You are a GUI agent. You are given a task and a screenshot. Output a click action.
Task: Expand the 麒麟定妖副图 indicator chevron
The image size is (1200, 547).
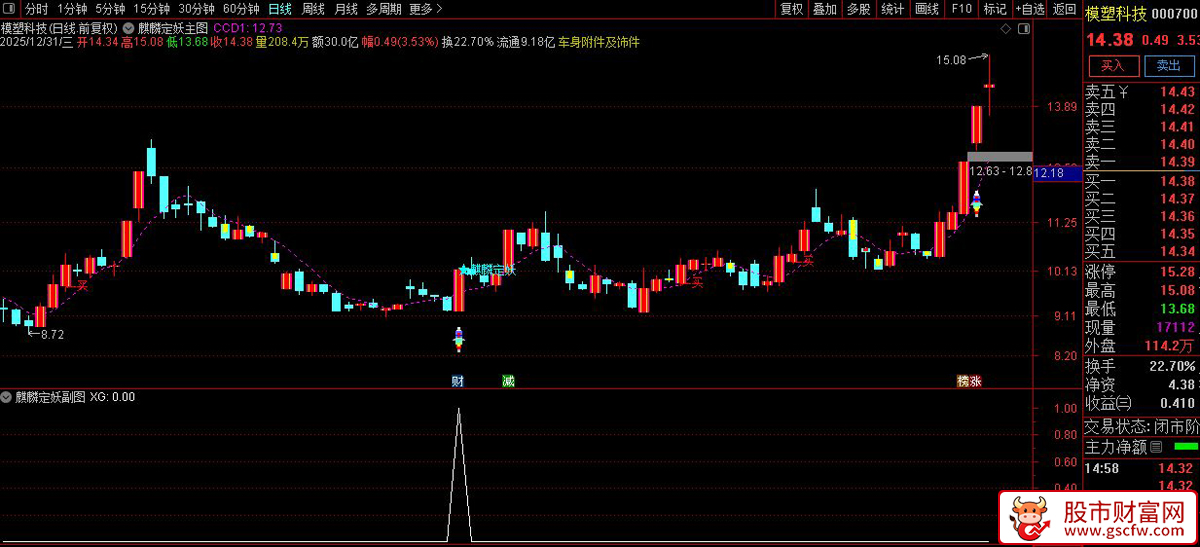7,397
